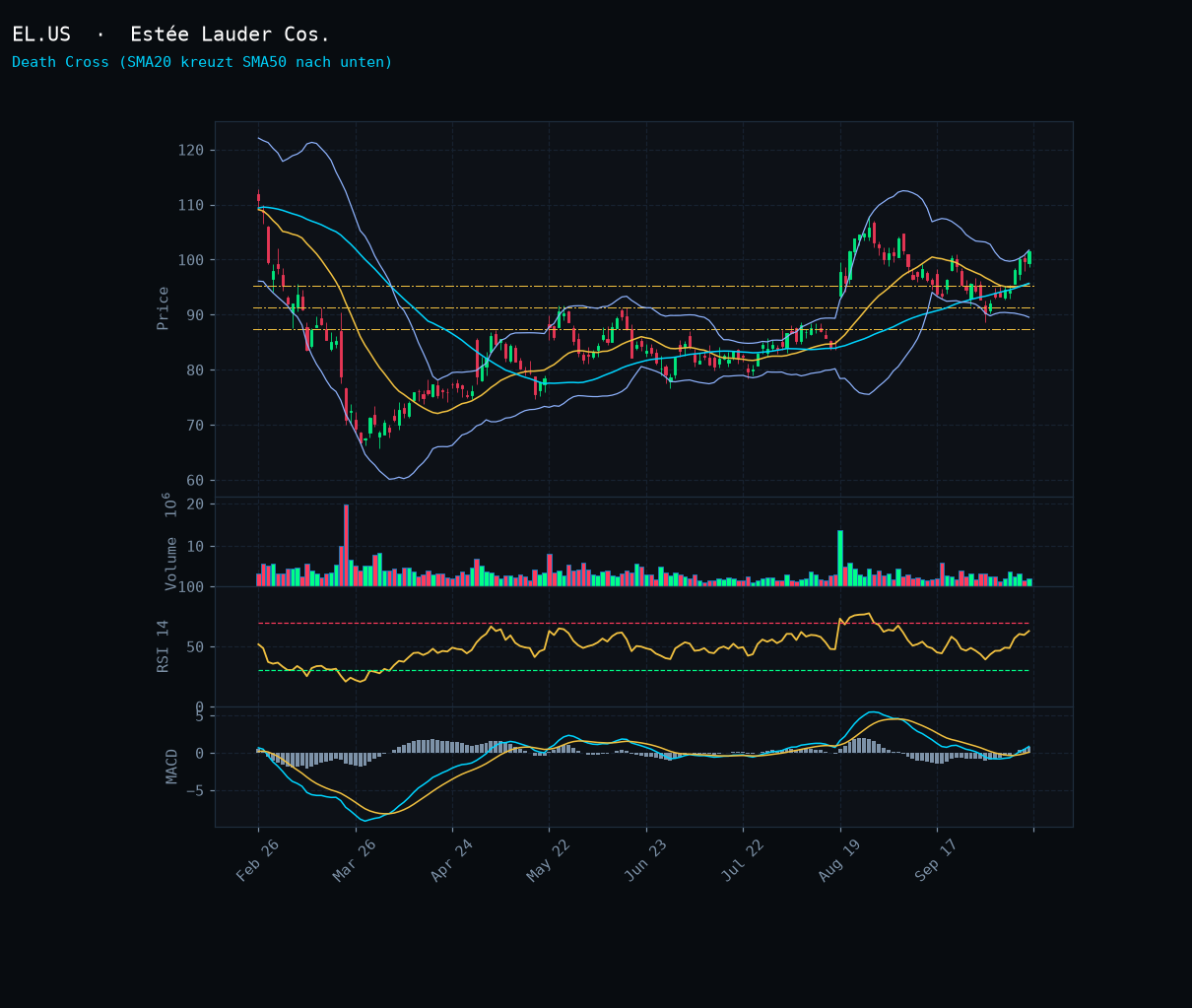Click the RSI 14 axis label
1192x1008 pixels.
pyautogui.click(x=164, y=646)
